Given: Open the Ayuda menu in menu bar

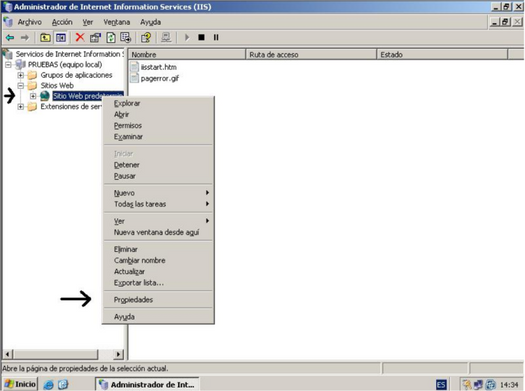Looking at the screenshot, I should pos(150,22).
